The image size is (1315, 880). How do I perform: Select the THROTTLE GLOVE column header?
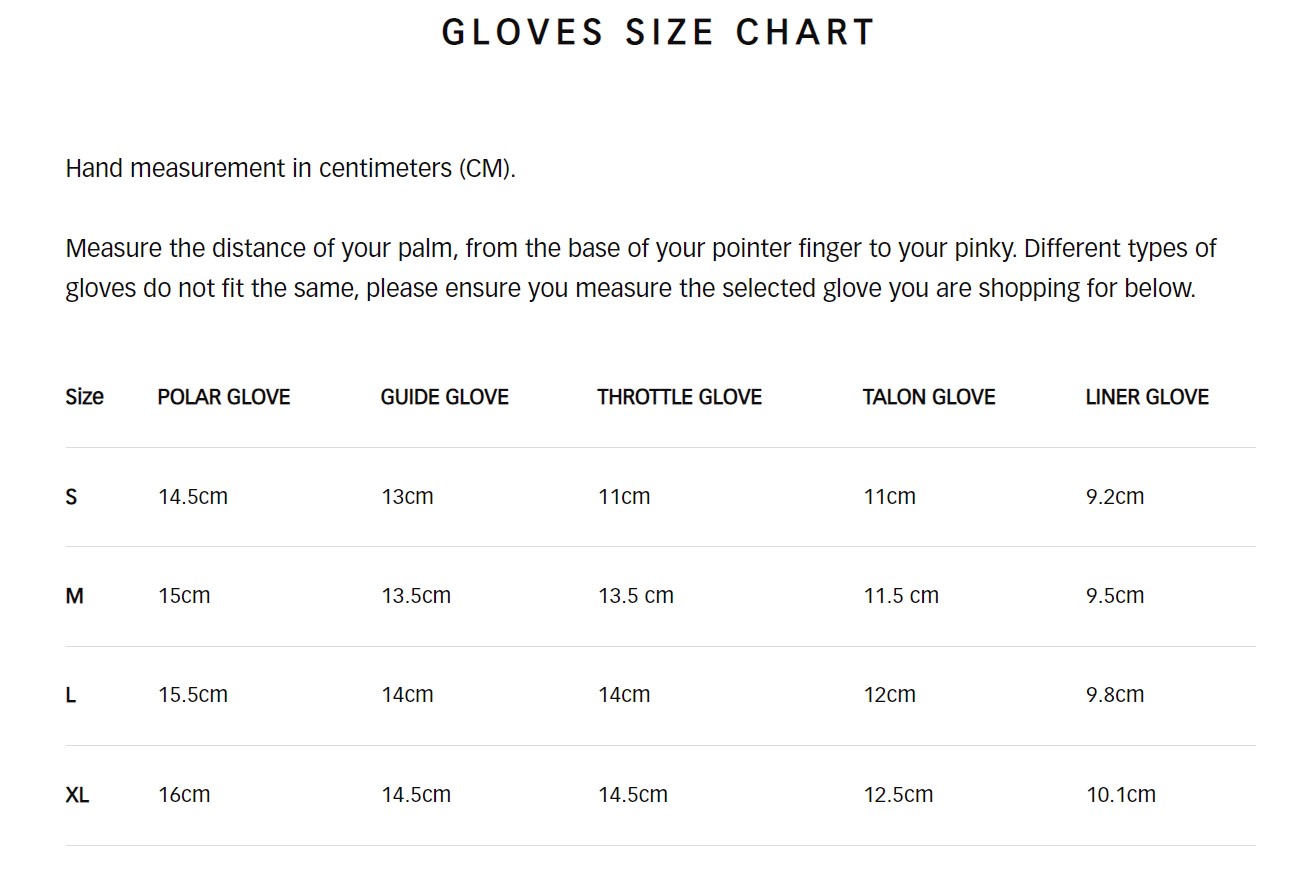pyautogui.click(x=679, y=397)
